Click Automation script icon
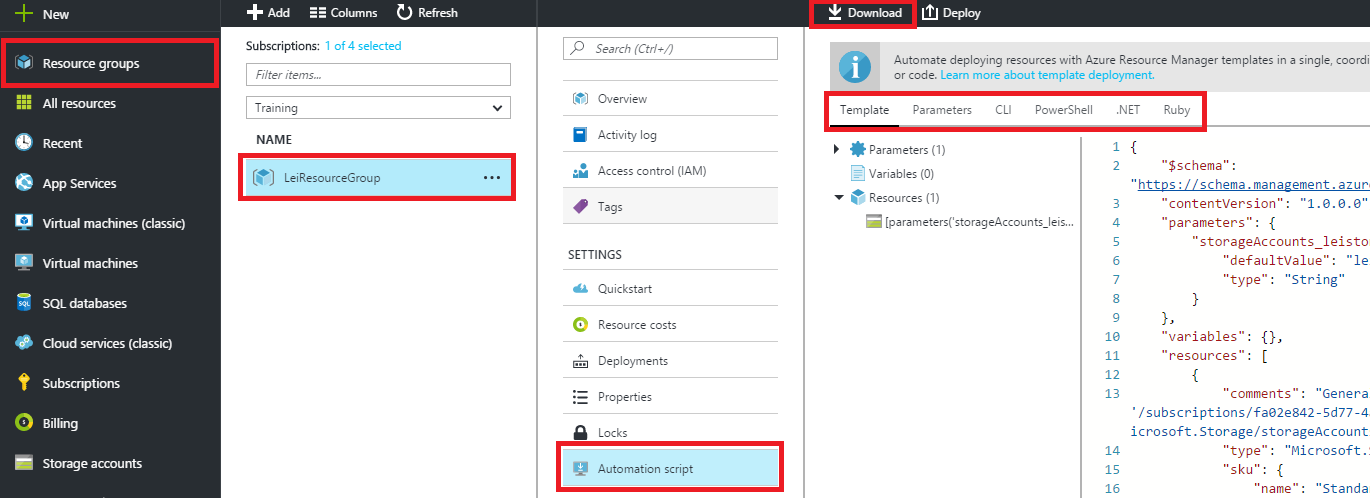 pyautogui.click(x=580, y=469)
